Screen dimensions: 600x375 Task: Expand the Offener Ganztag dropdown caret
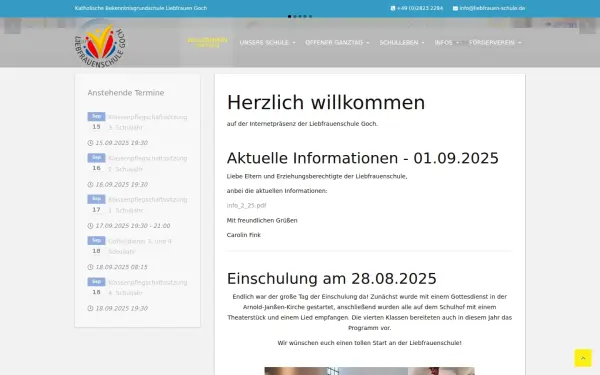(x=368, y=43)
